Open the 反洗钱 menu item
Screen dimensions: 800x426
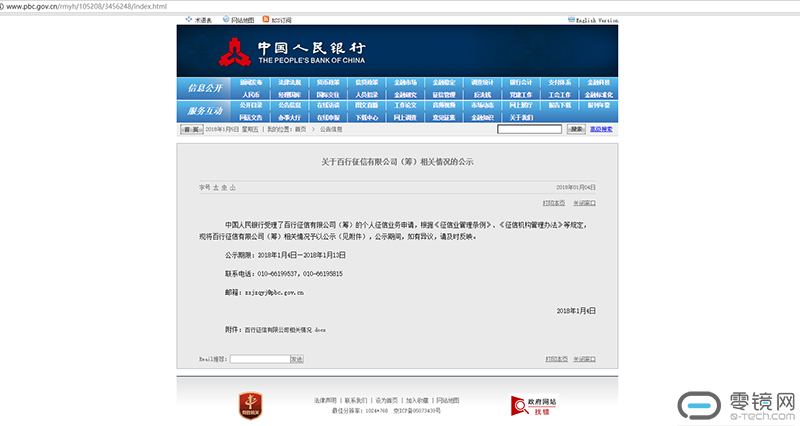pos(482,94)
